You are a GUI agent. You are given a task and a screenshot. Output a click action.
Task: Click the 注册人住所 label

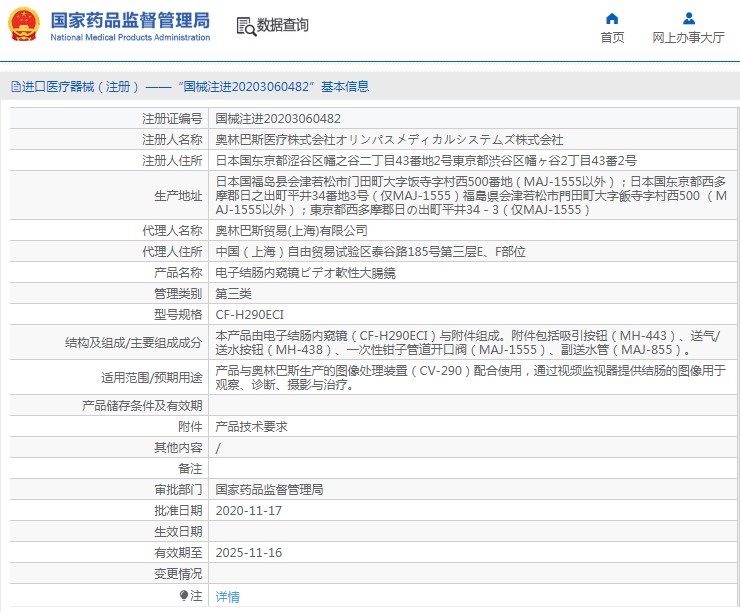click(x=172, y=161)
